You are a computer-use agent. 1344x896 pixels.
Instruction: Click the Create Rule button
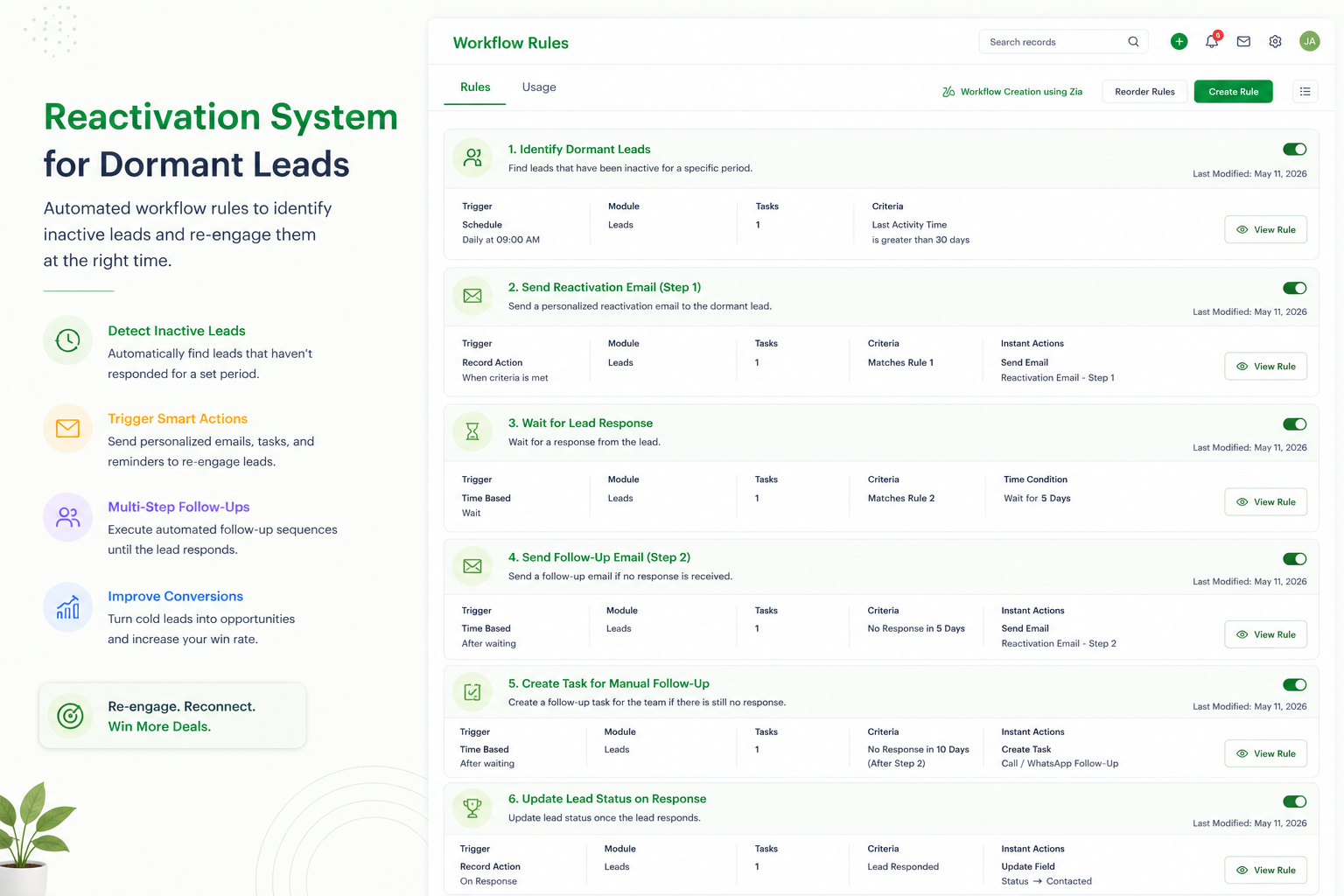1233,92
